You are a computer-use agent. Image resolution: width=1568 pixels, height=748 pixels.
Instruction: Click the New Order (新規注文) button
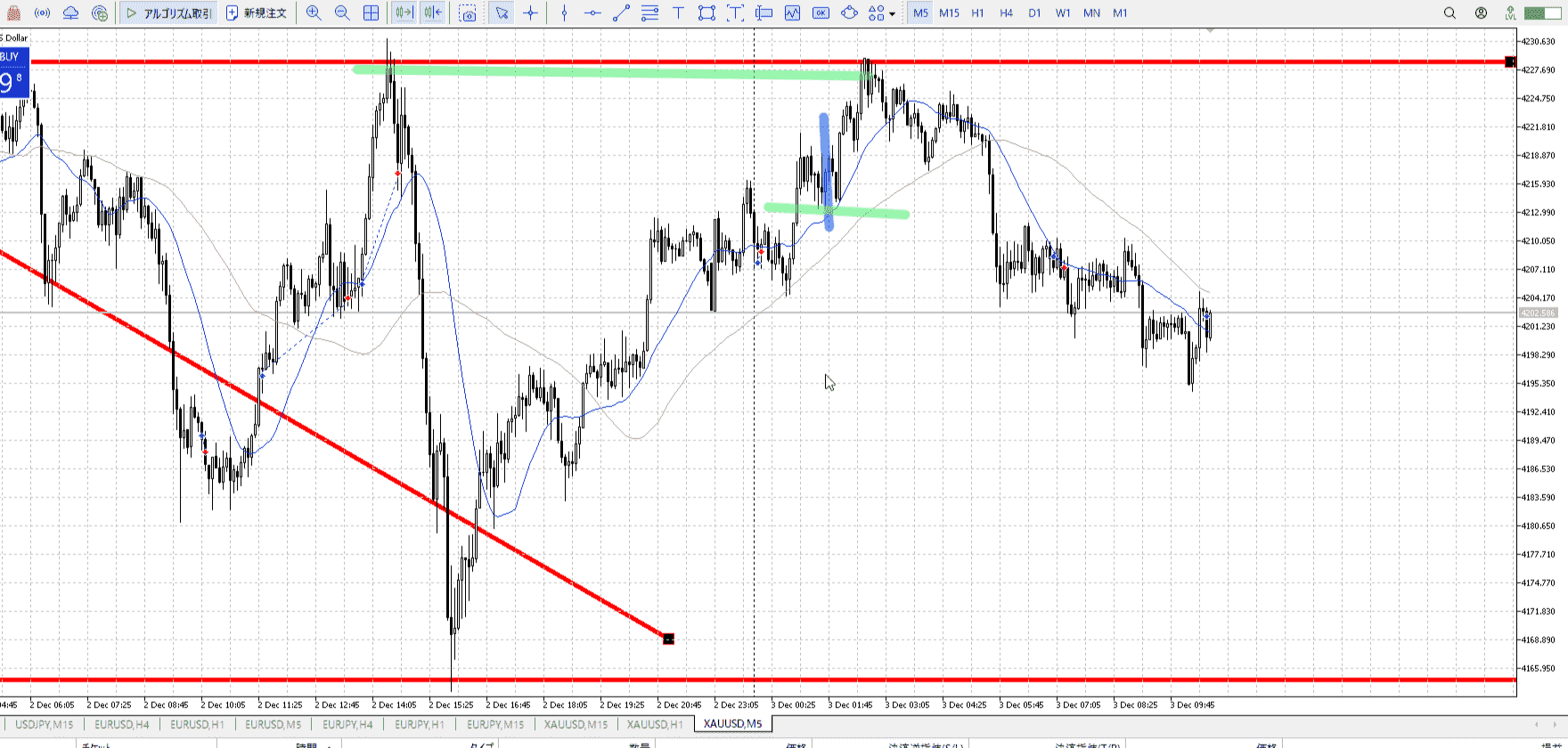257,13
